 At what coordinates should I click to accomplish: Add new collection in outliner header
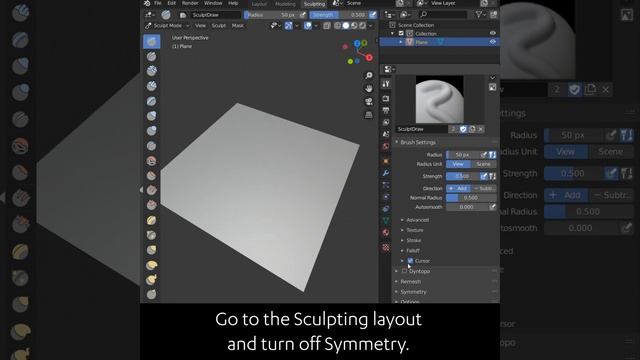click(x=493, y=15)
